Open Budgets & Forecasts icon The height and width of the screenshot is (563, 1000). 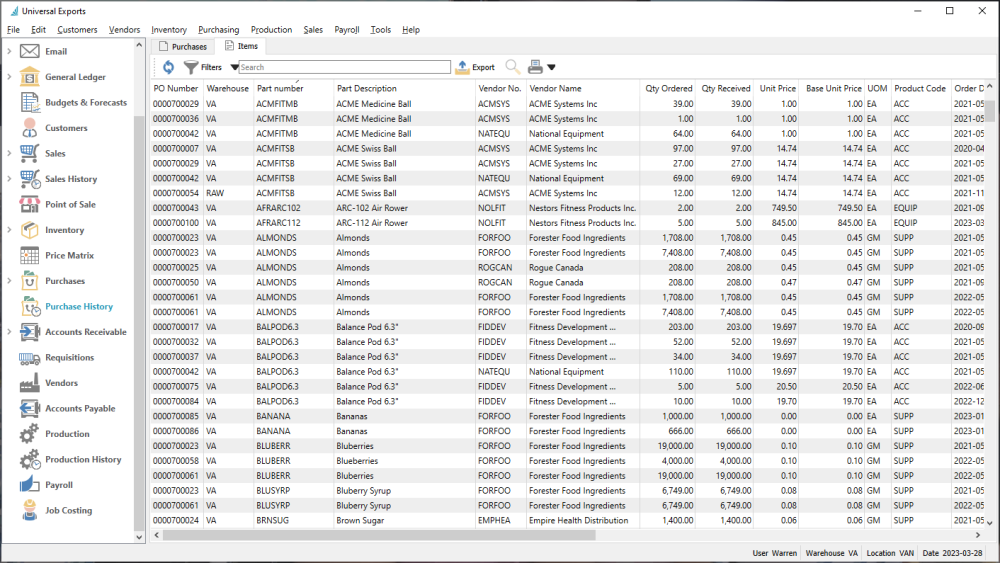pyautogui.click(x=29, y=102)
